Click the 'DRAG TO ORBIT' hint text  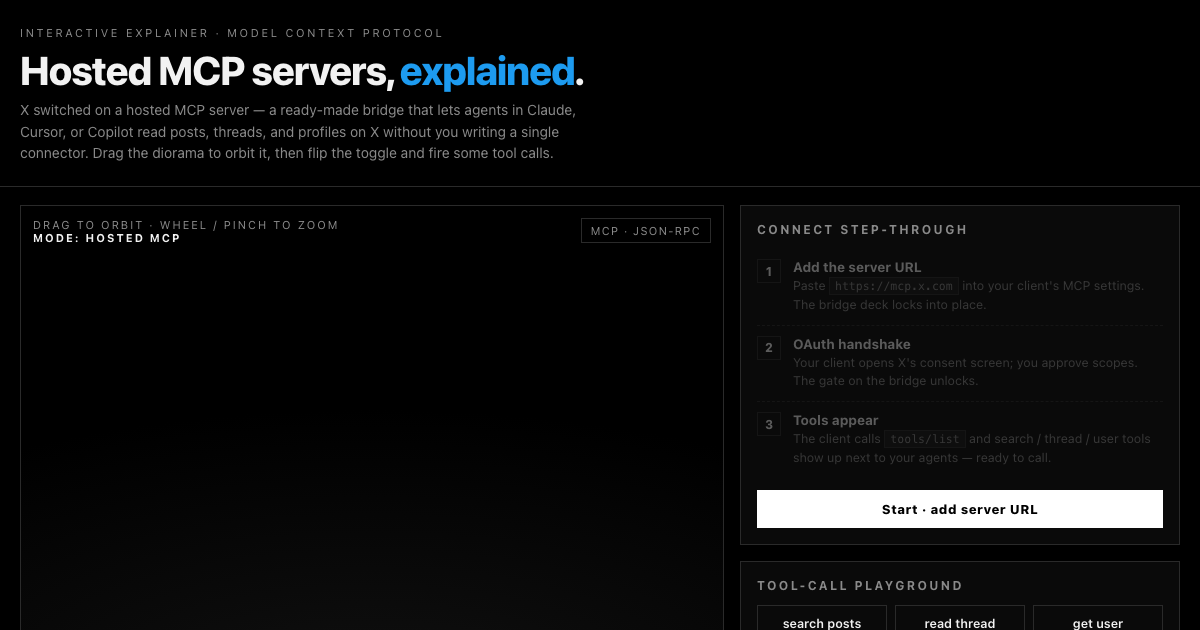pyautogui.click(x=88, y=225)
